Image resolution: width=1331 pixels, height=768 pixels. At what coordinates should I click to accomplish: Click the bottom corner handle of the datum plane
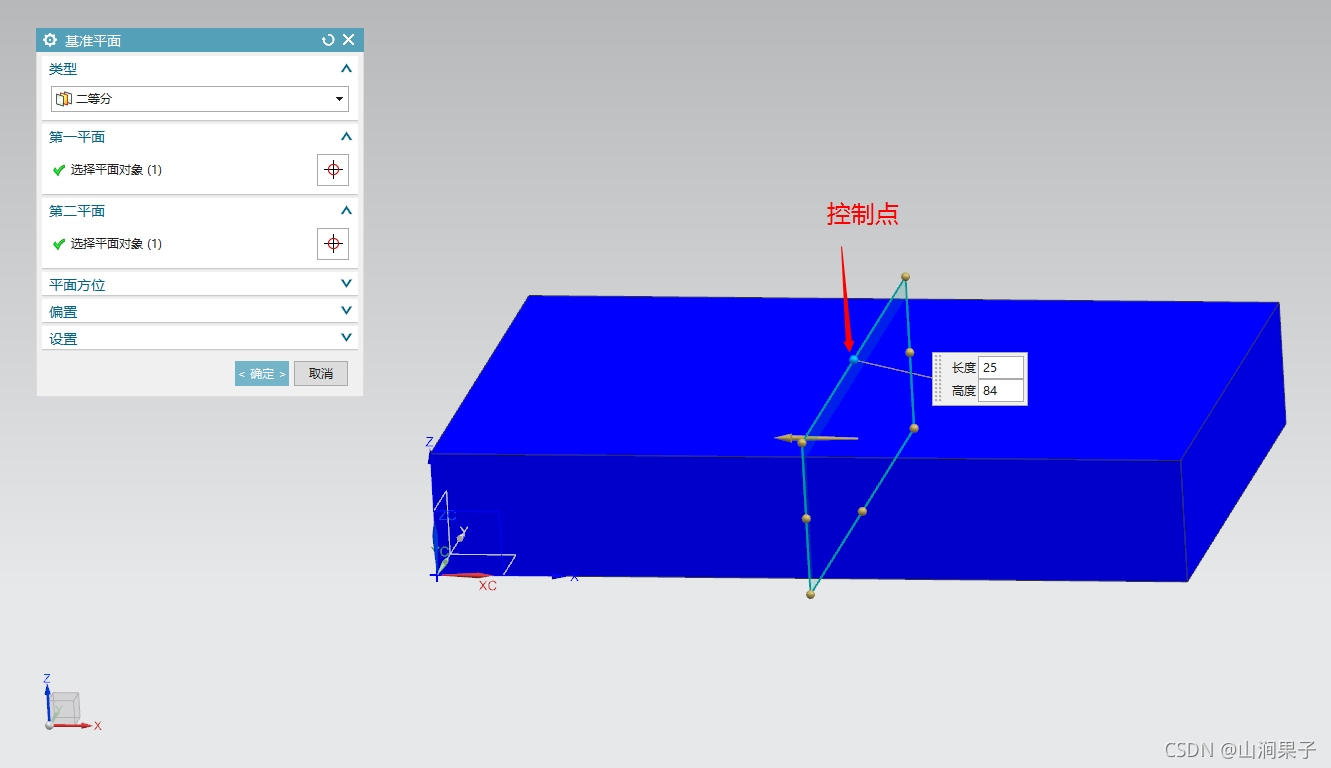(x=810, y=595)
